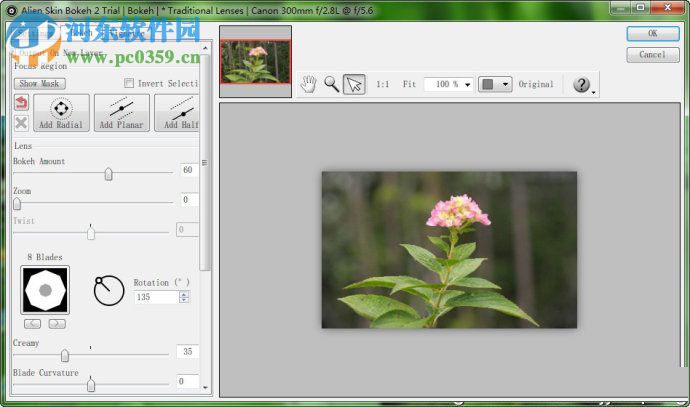Add a Half planar focus region
The image size is (690, 407).
tap(177, 113)
